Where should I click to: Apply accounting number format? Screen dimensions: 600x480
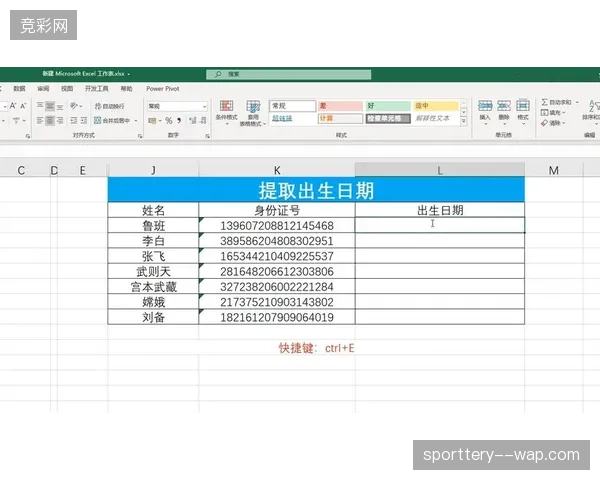[x=152, y=121]
